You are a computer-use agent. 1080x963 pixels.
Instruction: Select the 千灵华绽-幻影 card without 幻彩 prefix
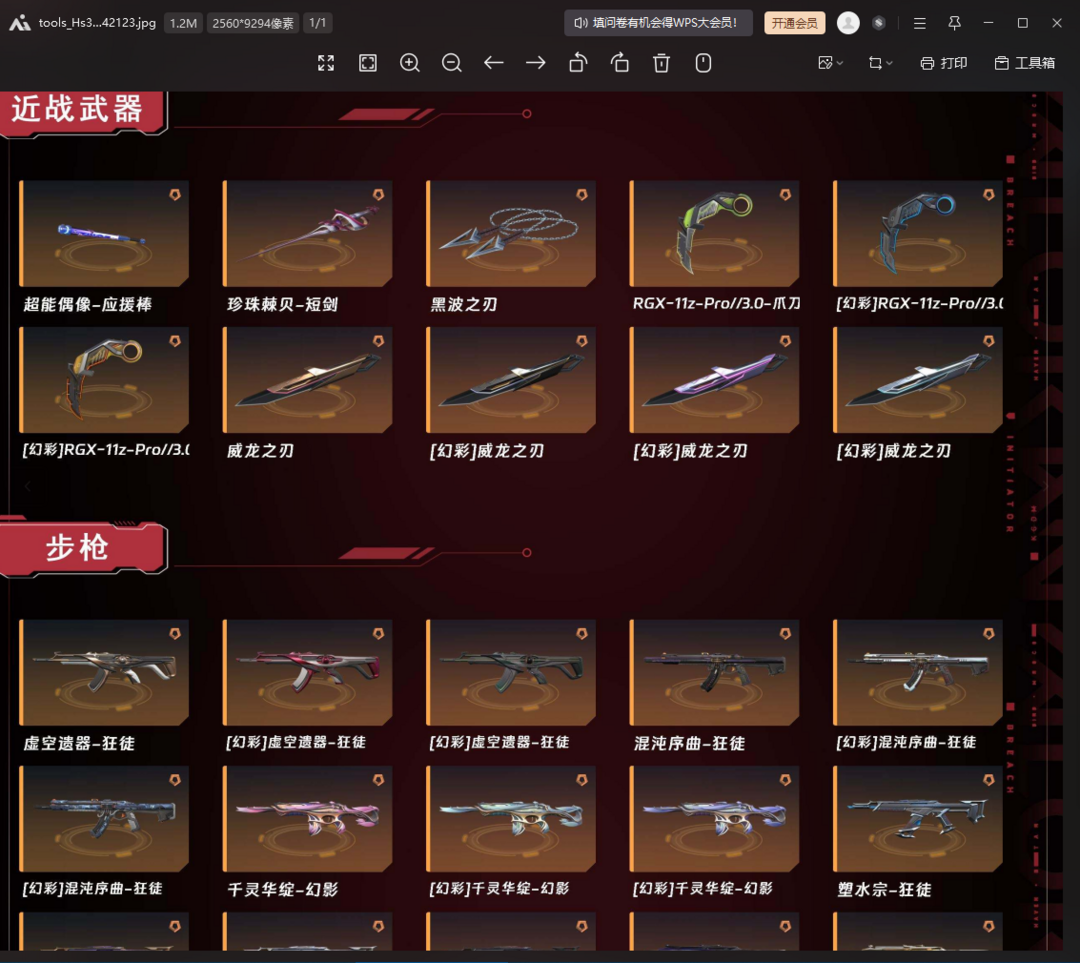[307, 818]
